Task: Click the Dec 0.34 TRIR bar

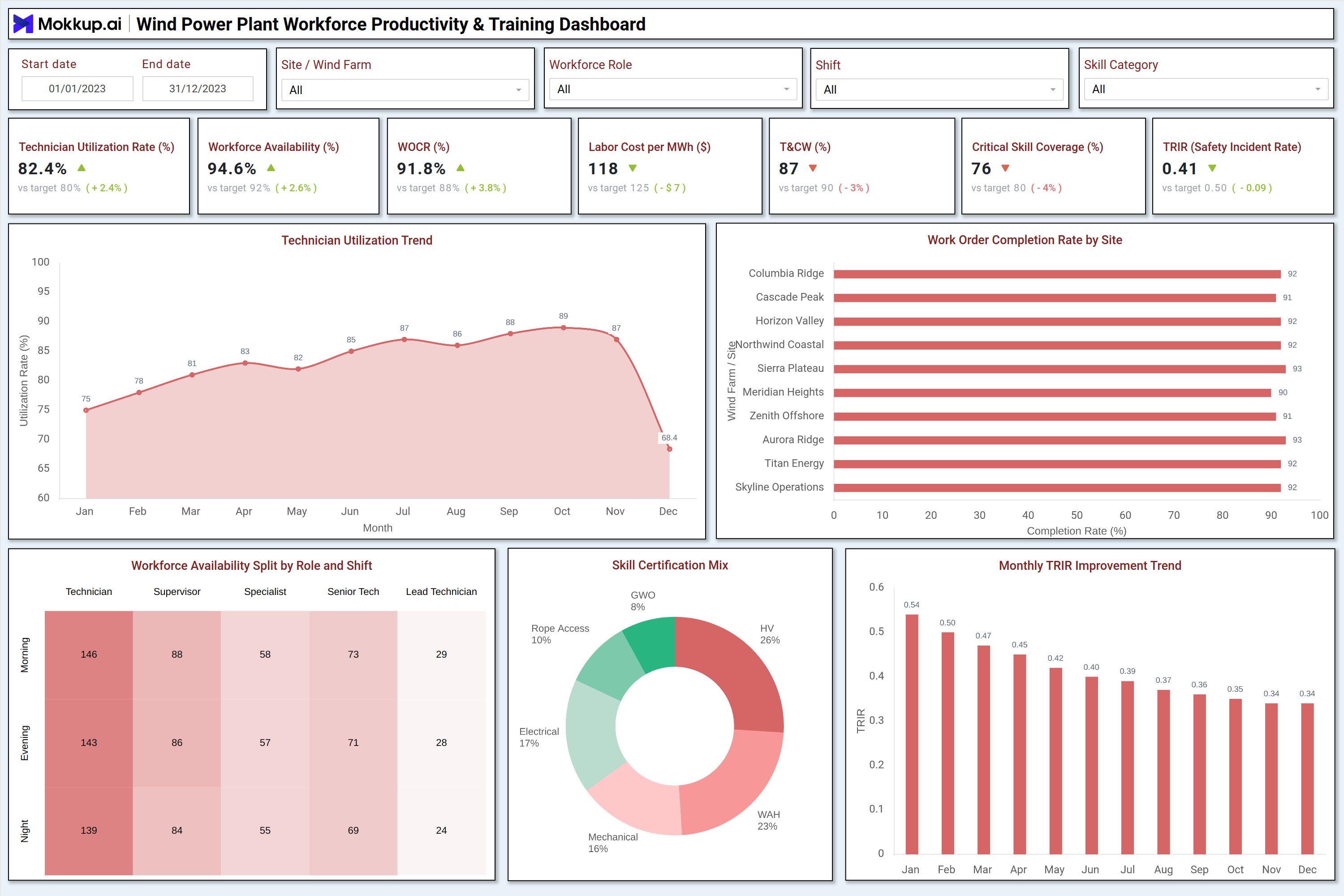Action: (1307, 778)
